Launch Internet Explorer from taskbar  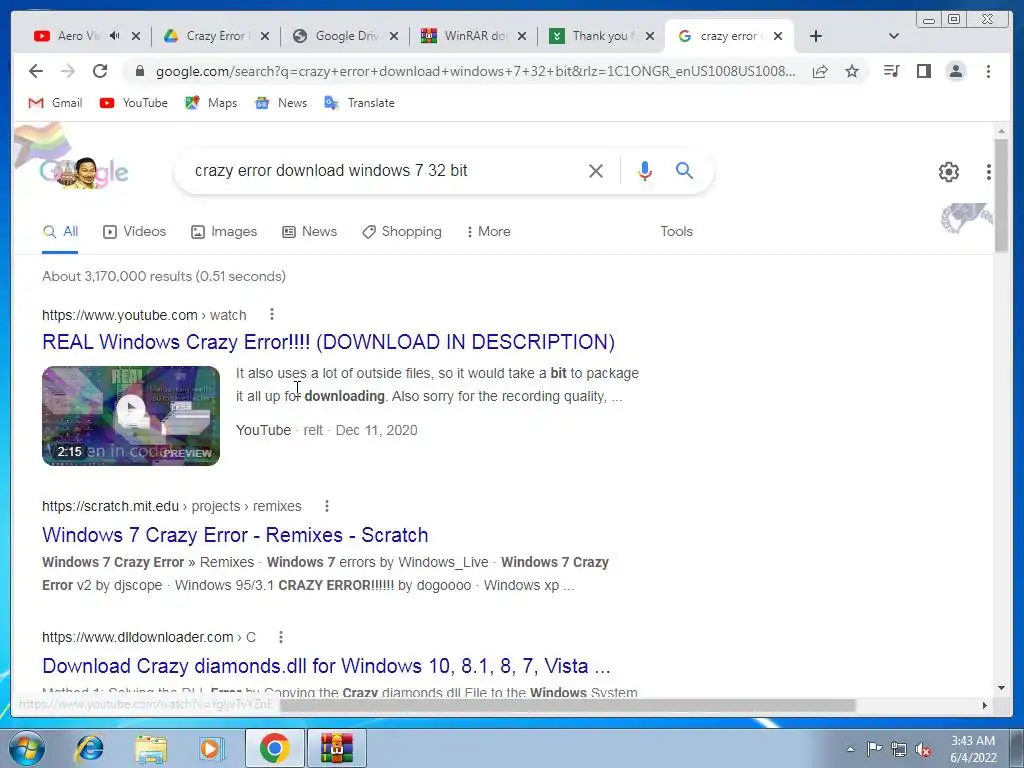[89, 748]
